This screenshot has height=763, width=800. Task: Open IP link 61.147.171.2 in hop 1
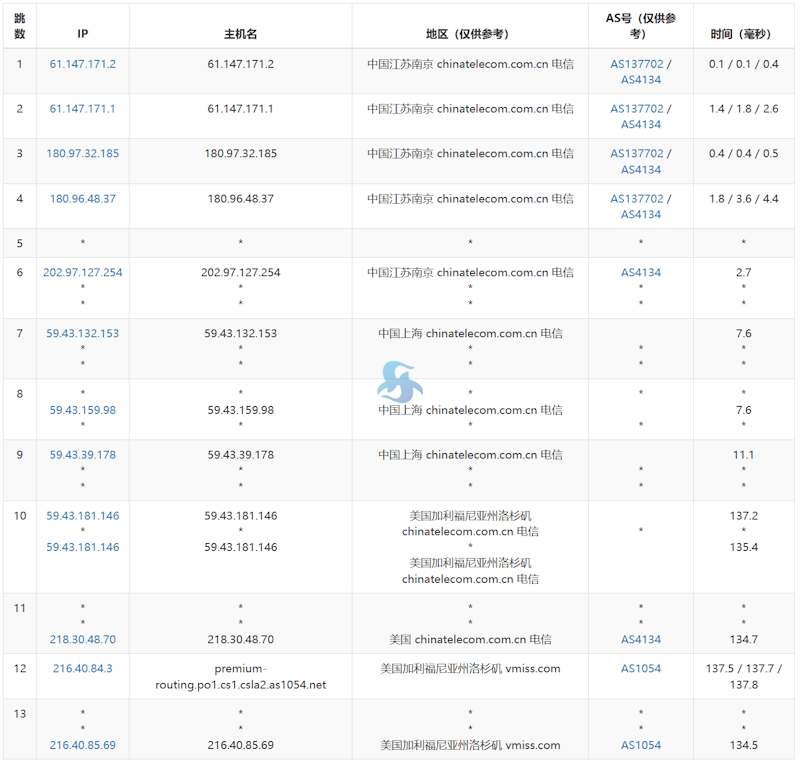pyautogui.click(x=83, y=64)
